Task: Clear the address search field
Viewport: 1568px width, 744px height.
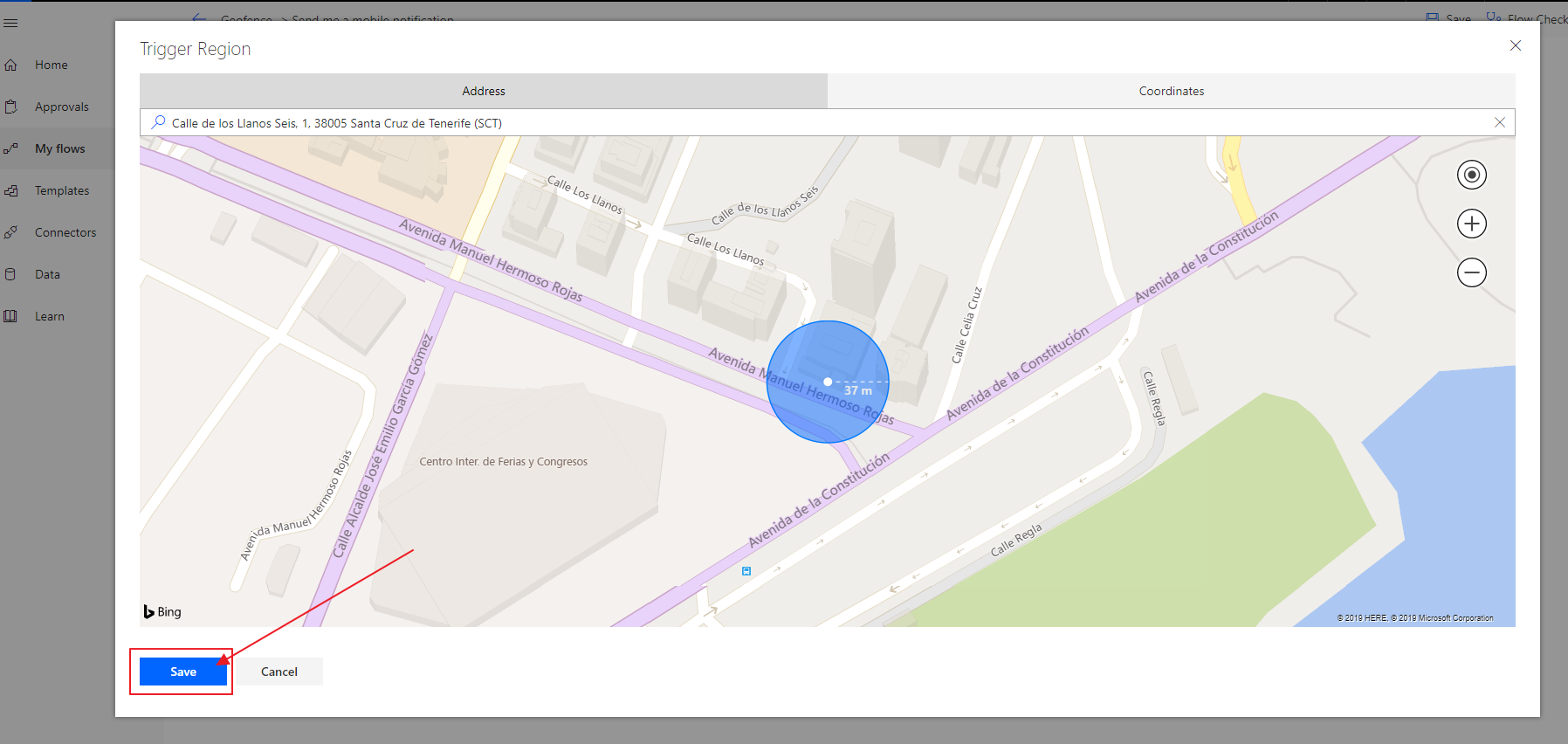Action: 1499,122
